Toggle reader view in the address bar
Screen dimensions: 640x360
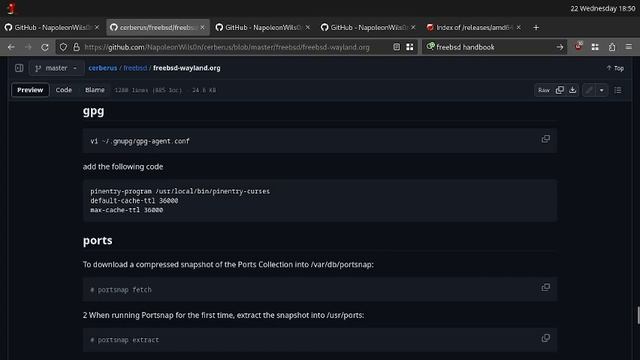(396, 47)
